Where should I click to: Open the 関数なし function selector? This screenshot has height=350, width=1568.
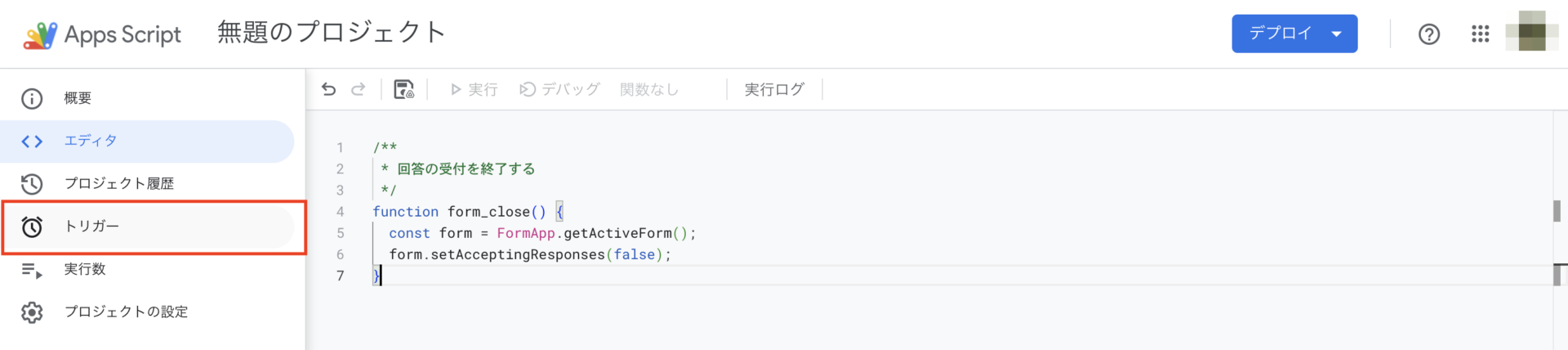tap(649, 89)
